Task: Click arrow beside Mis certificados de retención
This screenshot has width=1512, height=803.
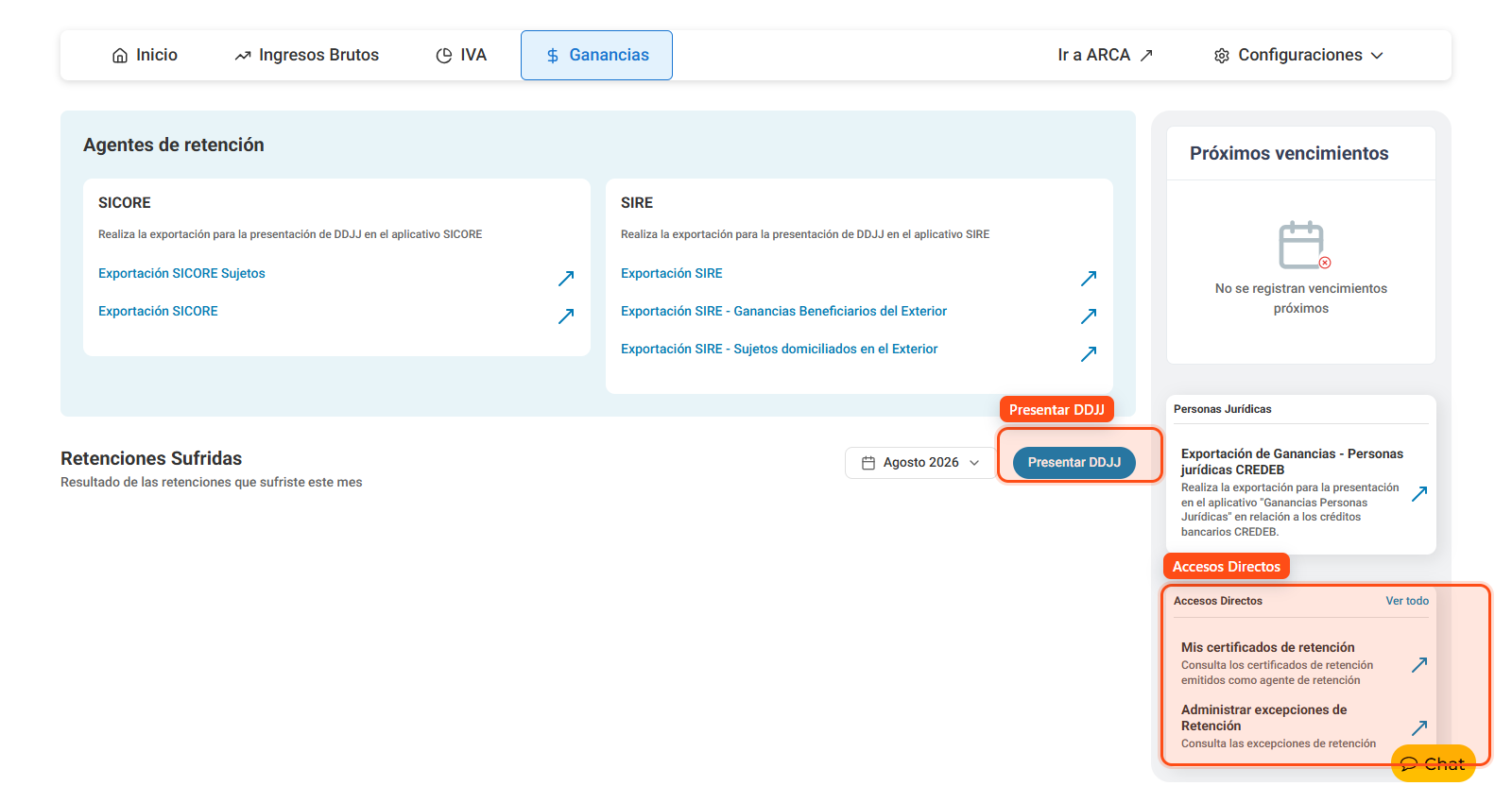Action: click(1419, 664)
